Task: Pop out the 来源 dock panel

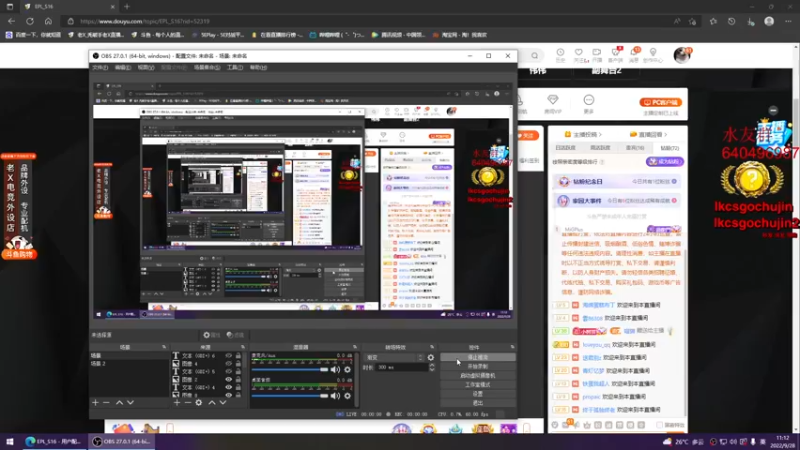Action: point(242,347)
